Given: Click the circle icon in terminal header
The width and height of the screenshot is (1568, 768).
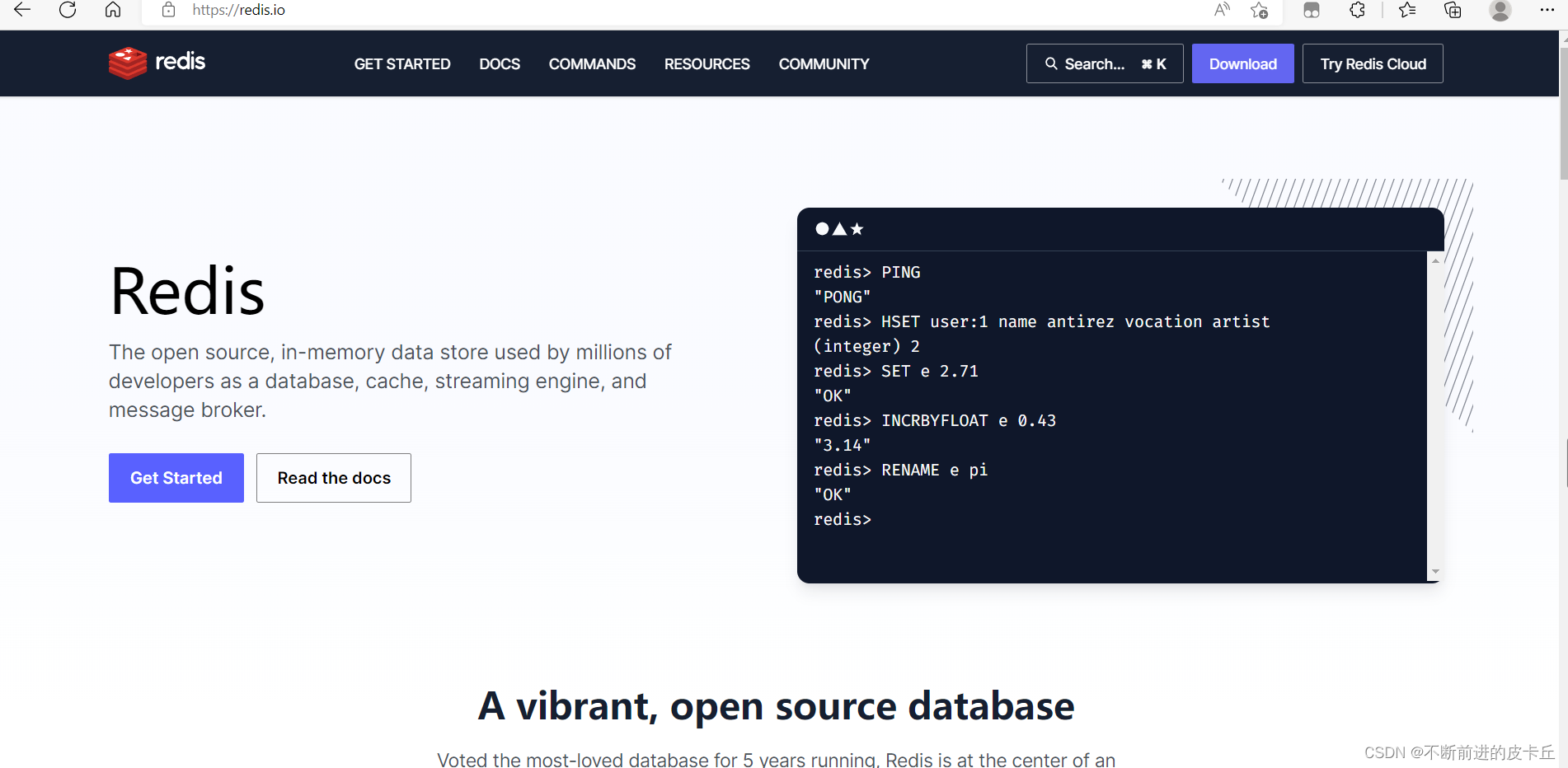Looking at the screenshot, I should [x=822, y=229].
